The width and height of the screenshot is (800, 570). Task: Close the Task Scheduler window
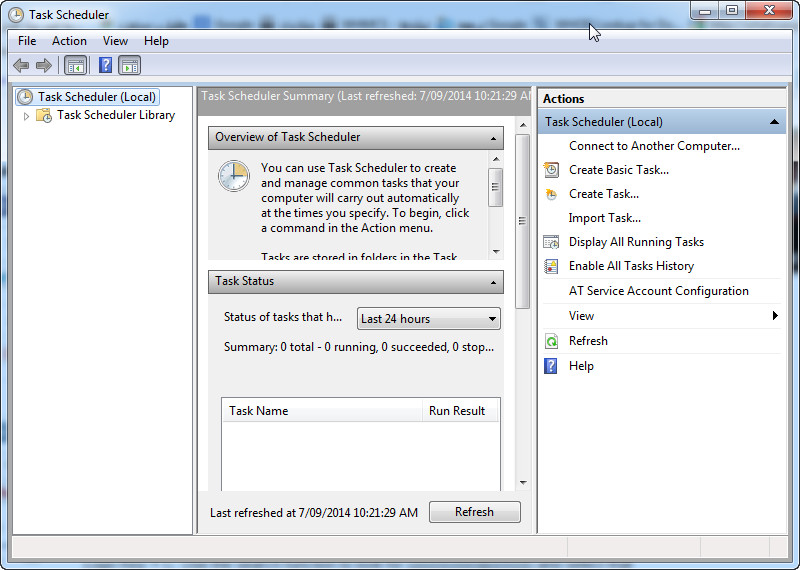tap(769, 10)
